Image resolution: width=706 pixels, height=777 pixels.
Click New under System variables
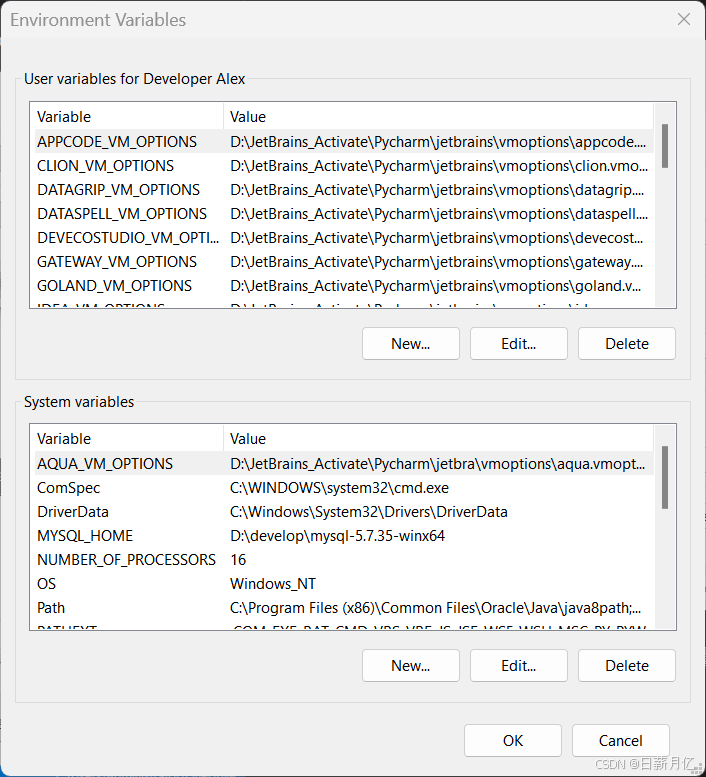tap(411, 666)
